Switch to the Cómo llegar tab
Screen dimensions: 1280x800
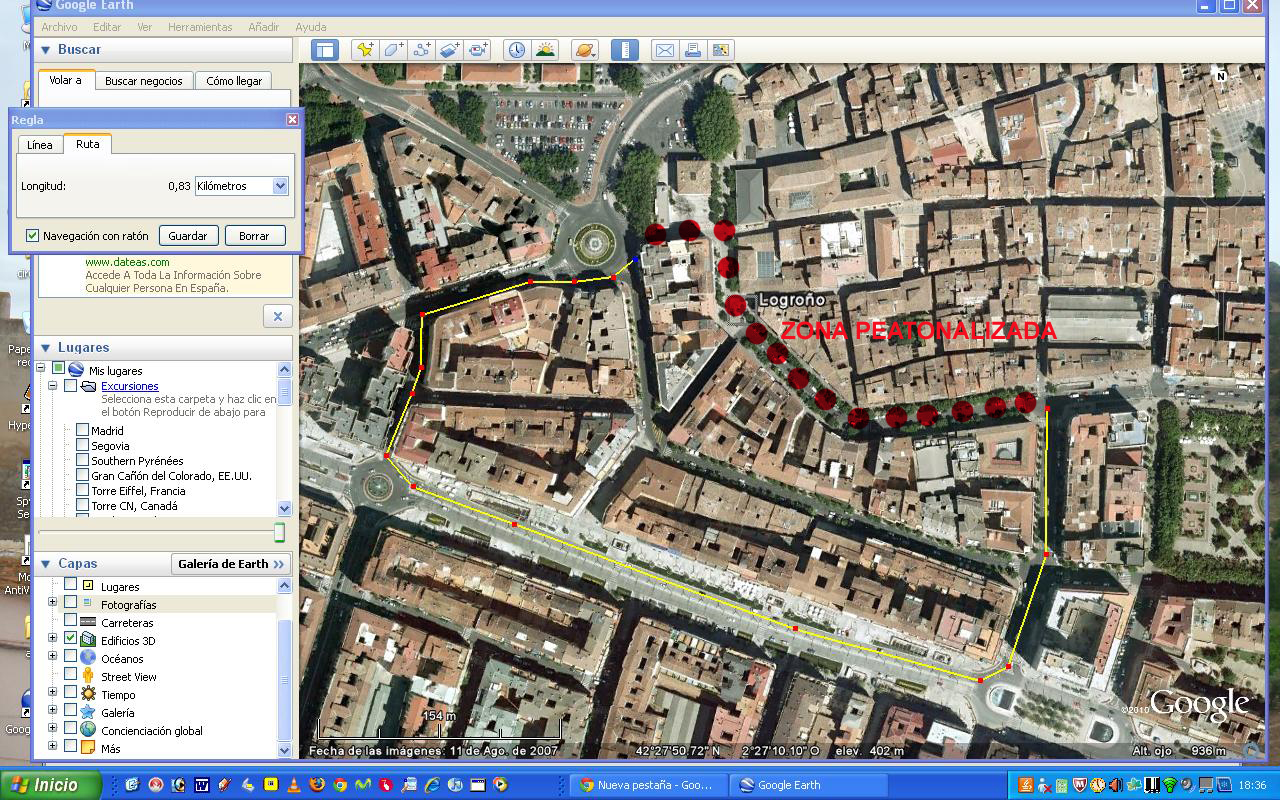234,81
